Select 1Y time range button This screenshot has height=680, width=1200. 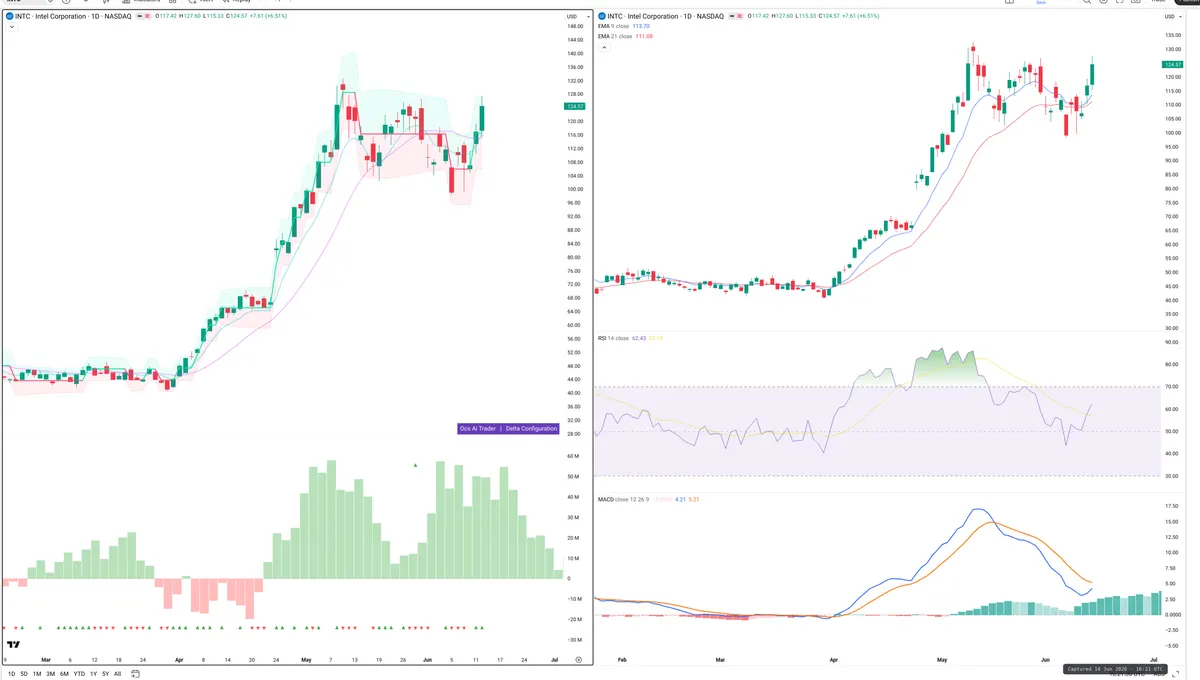tap(93, 674)
